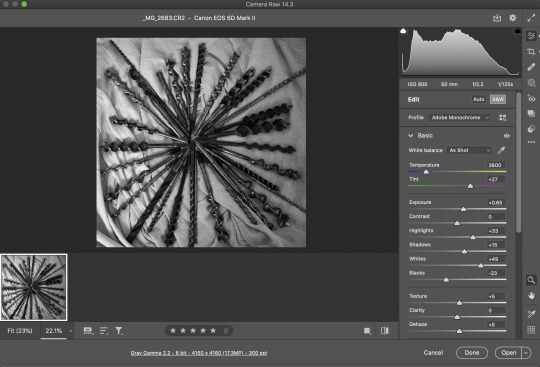
Task: Click the ISO 800 text in the histogram info
Action: coord(417,84)
